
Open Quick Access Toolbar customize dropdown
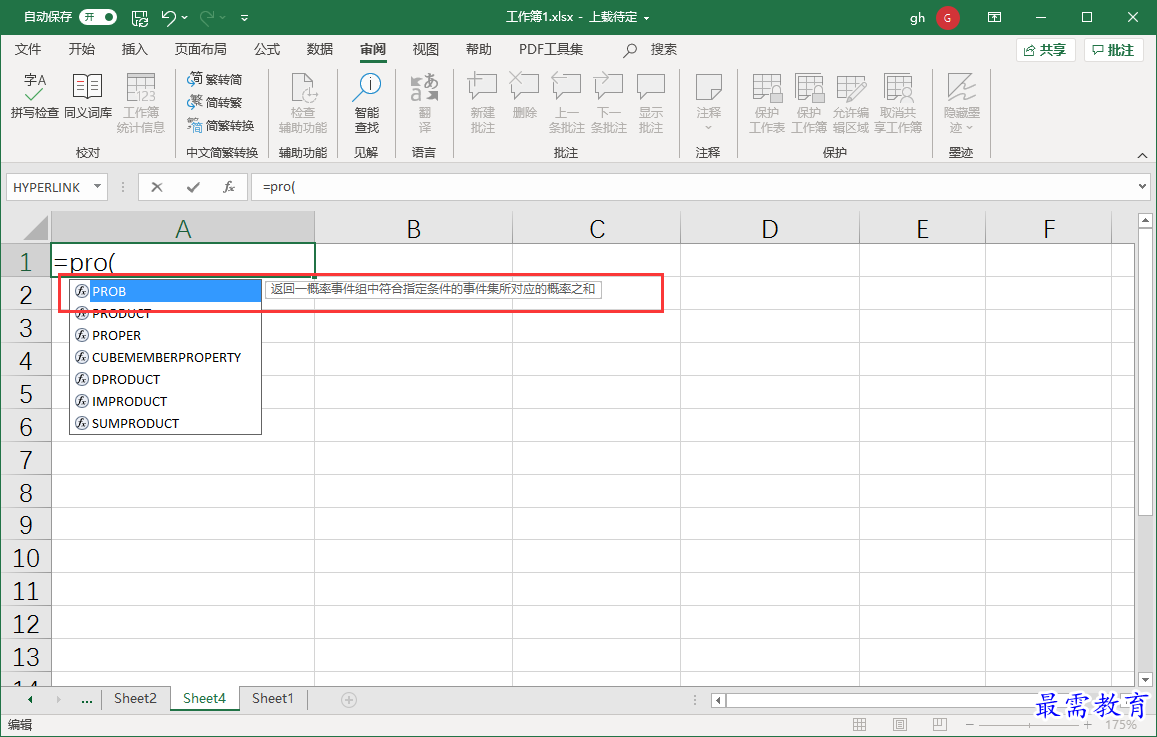pos(244,18)
